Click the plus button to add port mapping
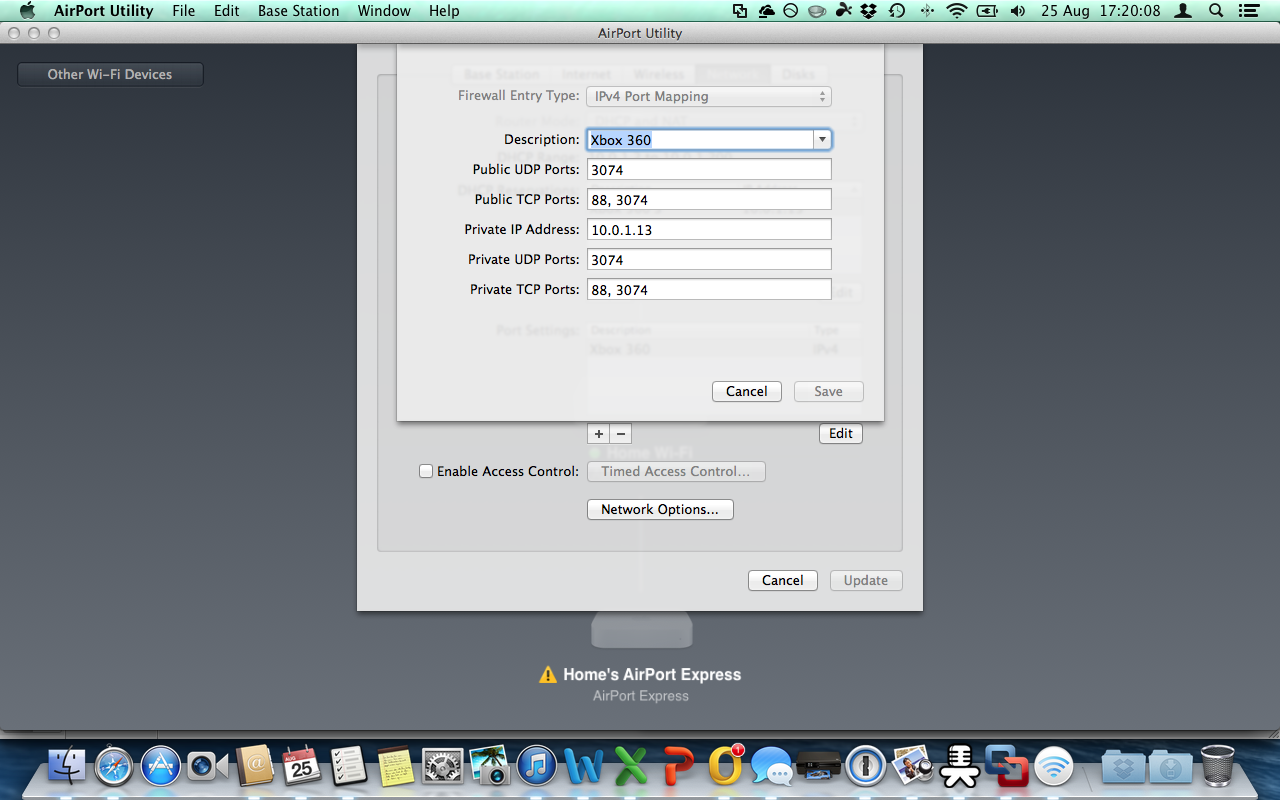Viewport: 1280px width, 800px height. [599, 434]
